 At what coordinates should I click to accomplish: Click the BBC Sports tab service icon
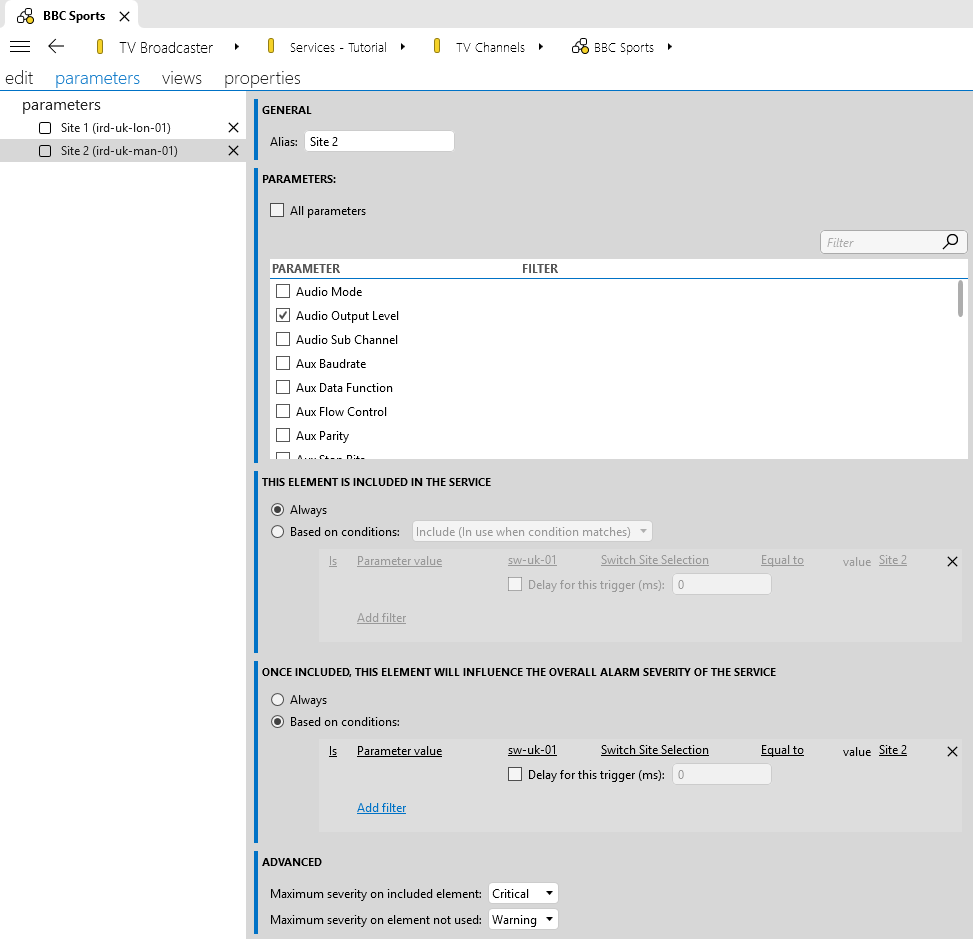(25, 16)
